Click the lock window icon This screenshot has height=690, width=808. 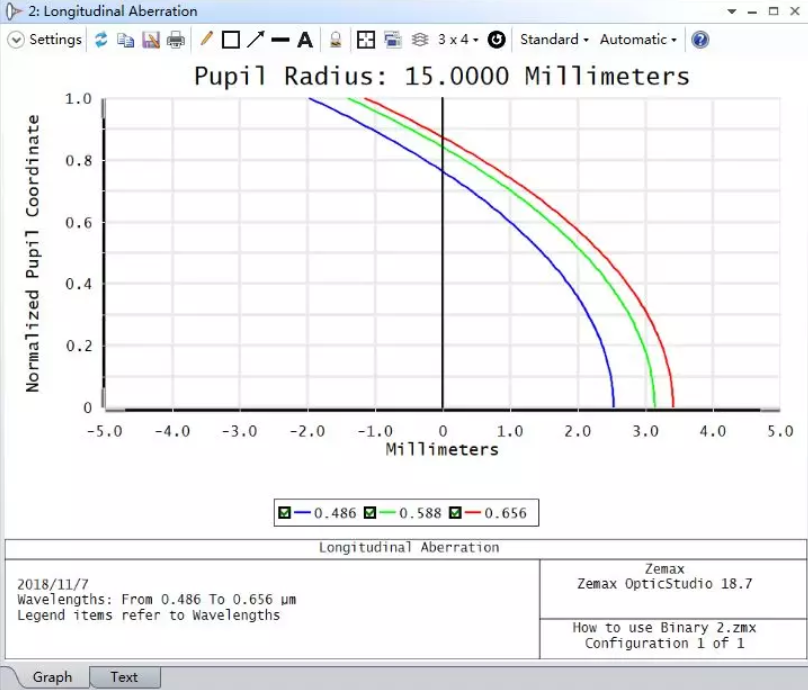(336, 40)
